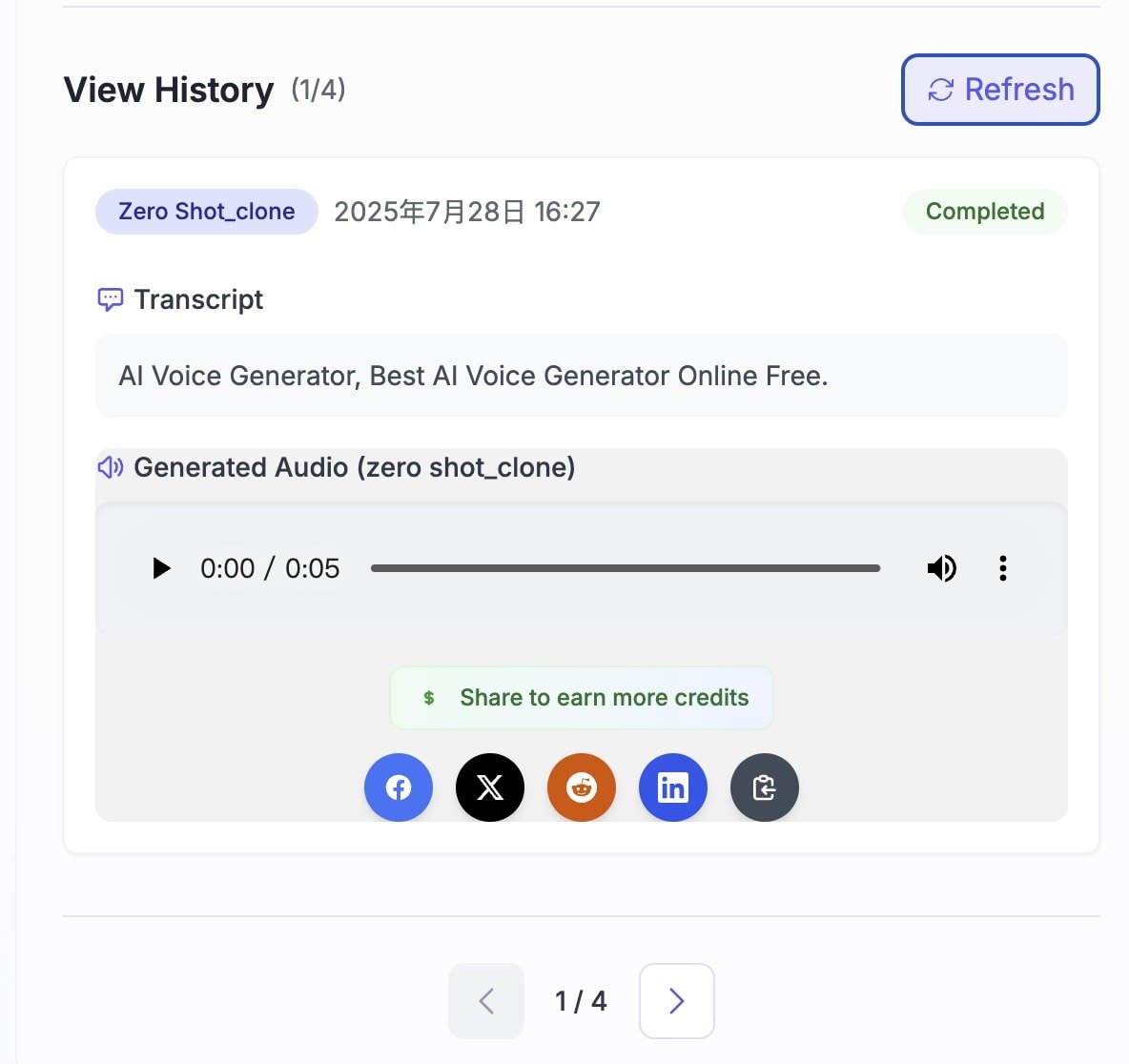Click the Generated Audio speaker icon

(x=112, y=467)
